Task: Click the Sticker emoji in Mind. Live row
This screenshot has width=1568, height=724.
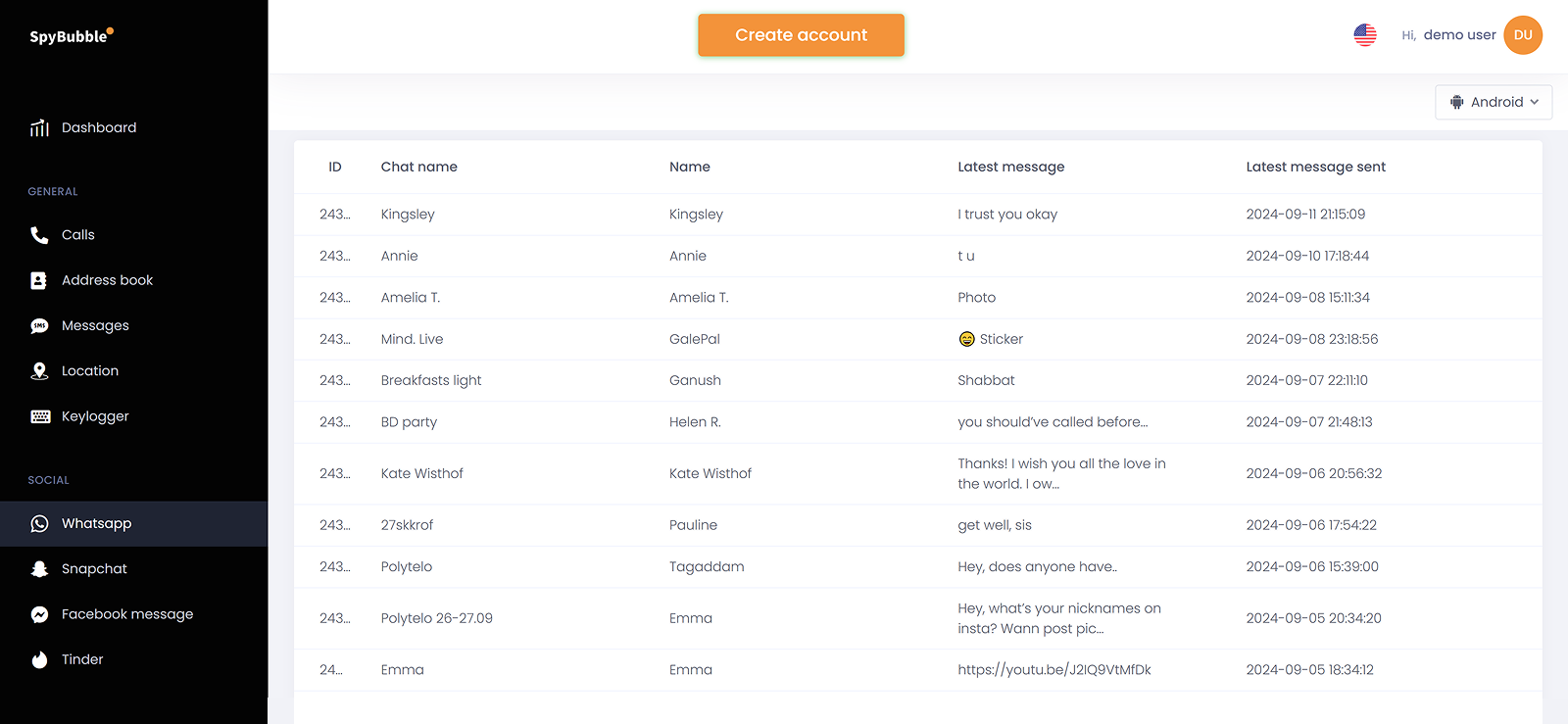Action: pyautogui.click(x=966, y=339)
